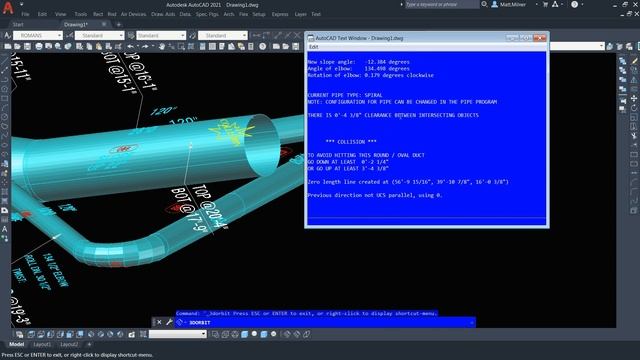Viewport: 640px width, 360px height.
Task: Expand the Undo history dropdown arrow
Action: [138, 47]
